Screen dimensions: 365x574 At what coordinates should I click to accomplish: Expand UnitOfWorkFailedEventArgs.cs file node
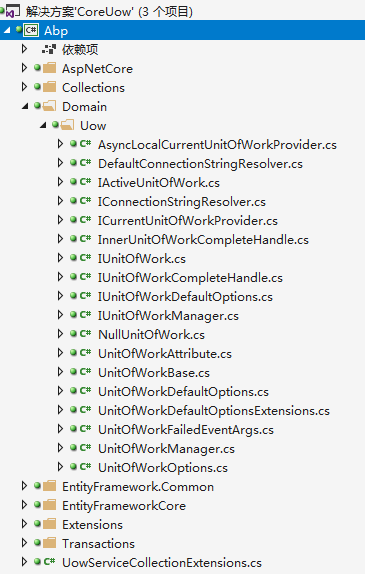(x=60, y=429)
